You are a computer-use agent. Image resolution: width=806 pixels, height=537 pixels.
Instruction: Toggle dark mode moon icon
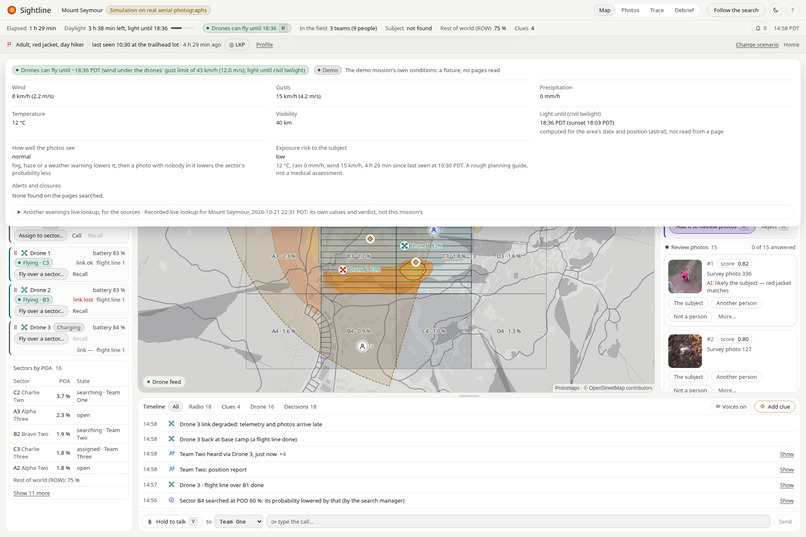(776, 10)
